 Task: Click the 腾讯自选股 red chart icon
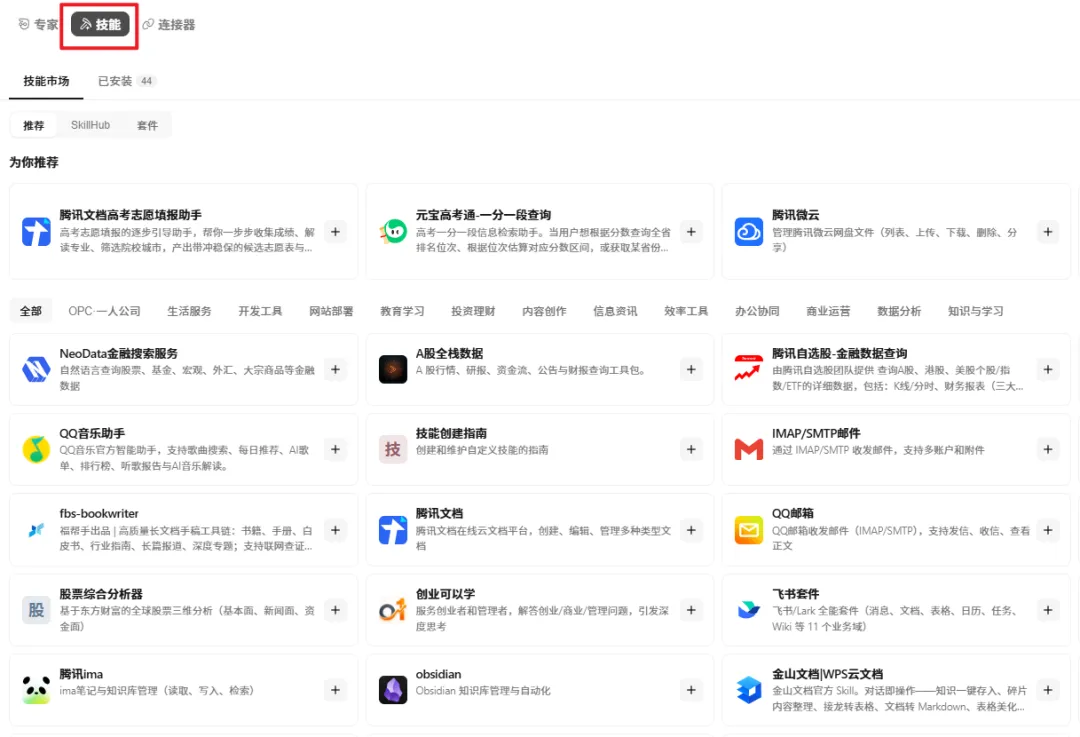pyautogui.click(x=749, y=369)
